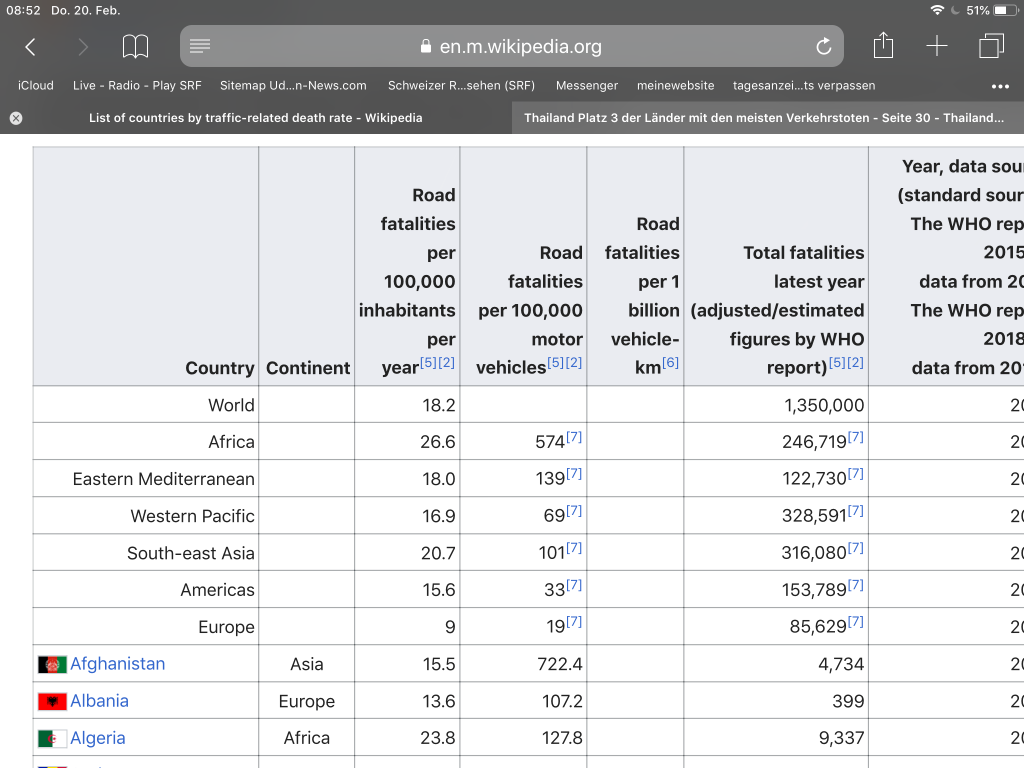Open the share sheet icon

[x=883, y=46]
